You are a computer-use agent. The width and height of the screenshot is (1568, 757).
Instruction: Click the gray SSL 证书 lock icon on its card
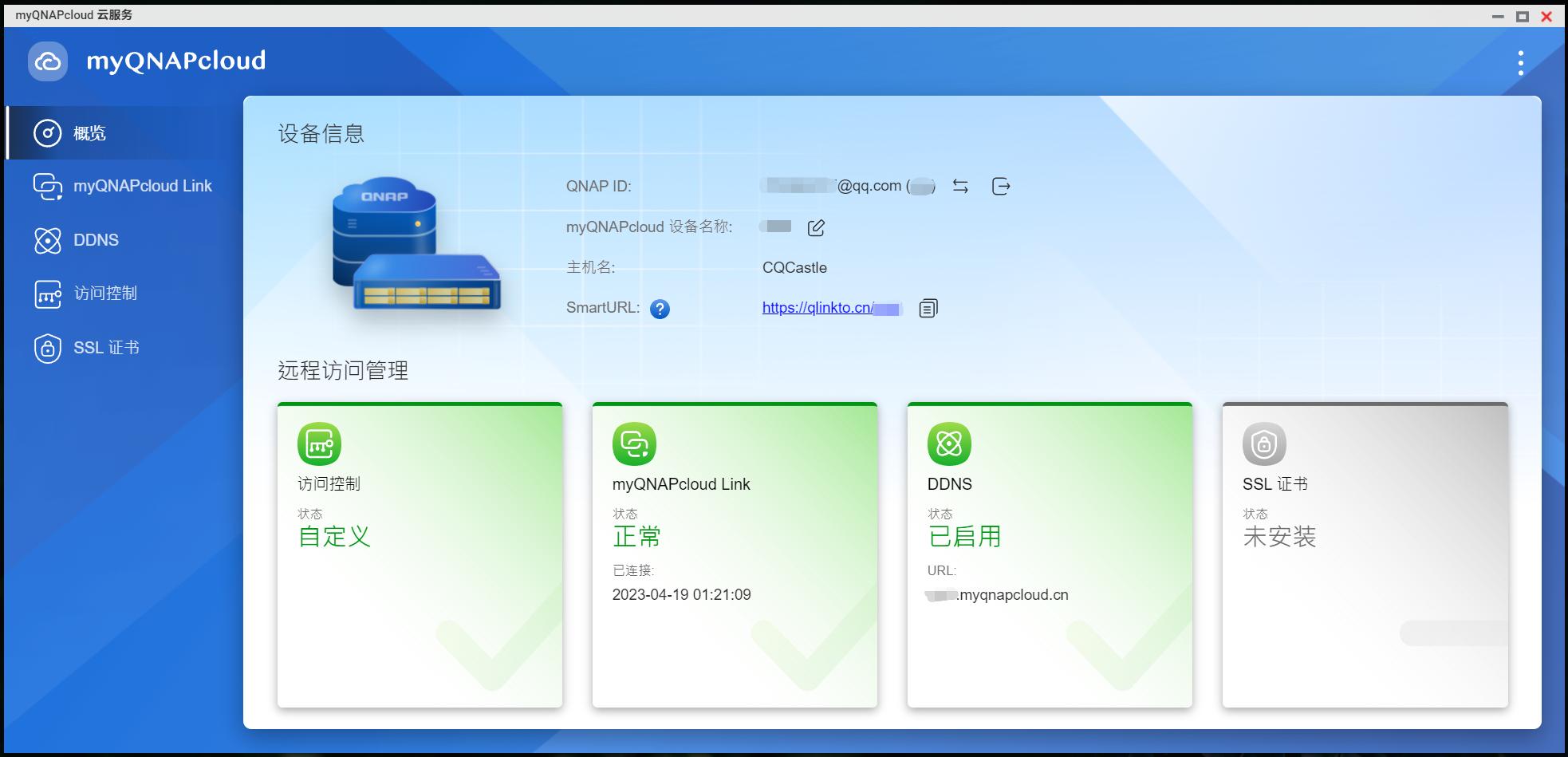pos(1263,444)
